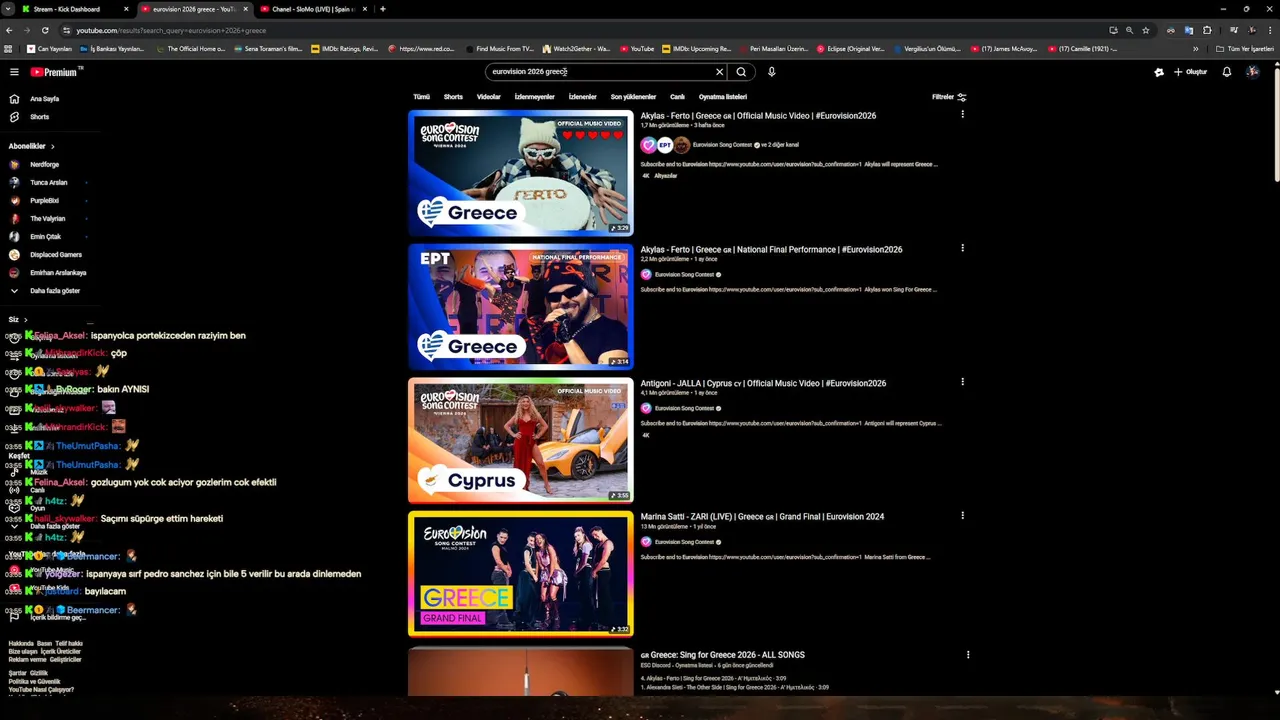Open more options for Antigoni JALLA video
This screenshot has height=720, width=1280.
(x=962, y=382)
